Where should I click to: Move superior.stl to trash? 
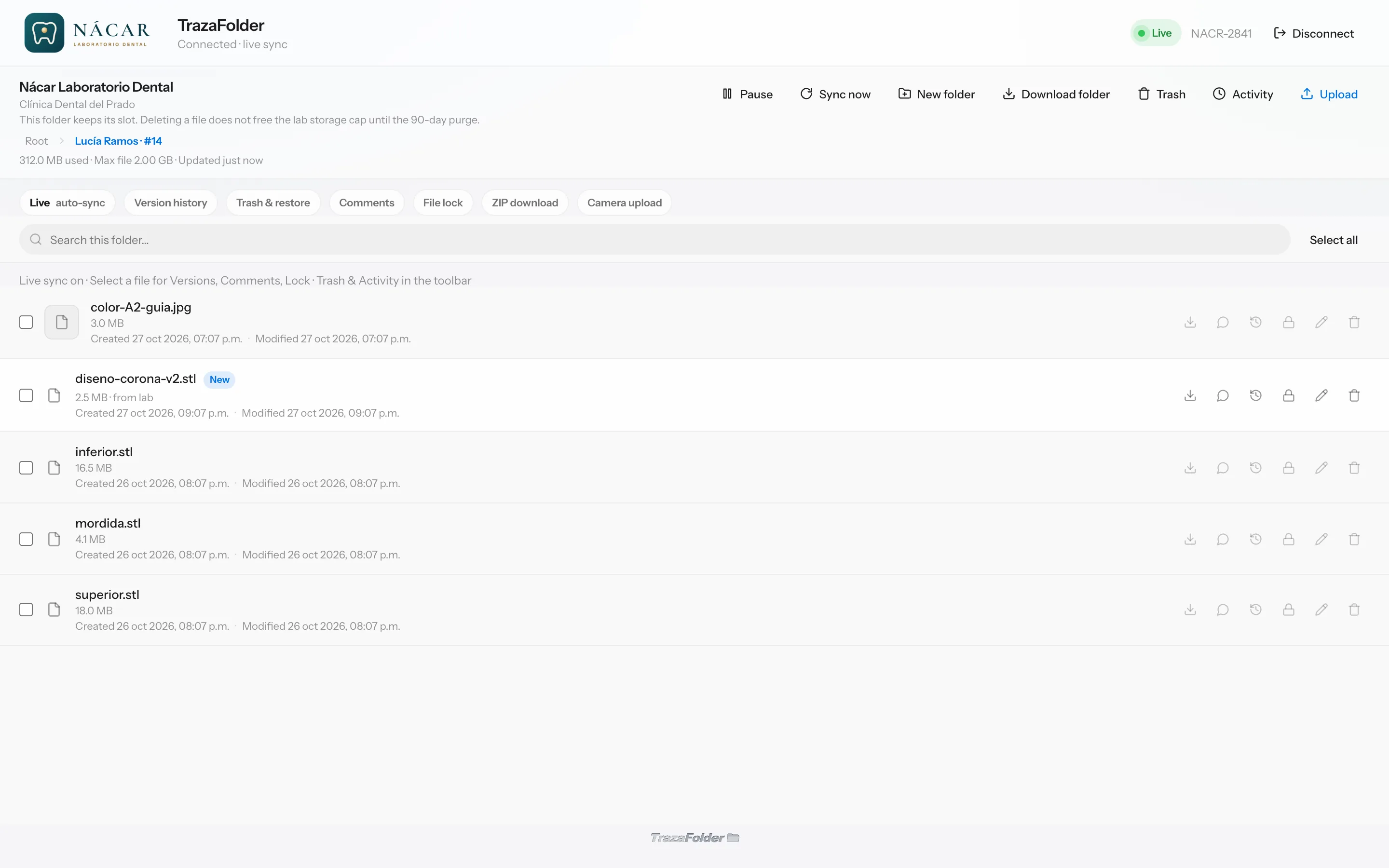coord(1354,610)
